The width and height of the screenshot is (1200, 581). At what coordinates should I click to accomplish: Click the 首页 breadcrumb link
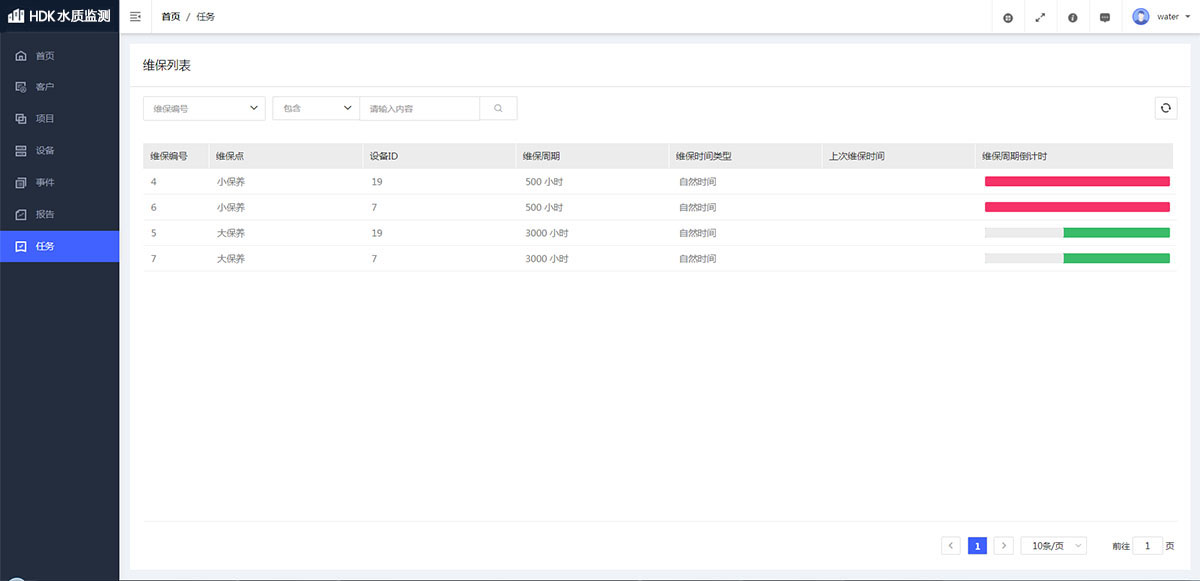click(171, 17)
